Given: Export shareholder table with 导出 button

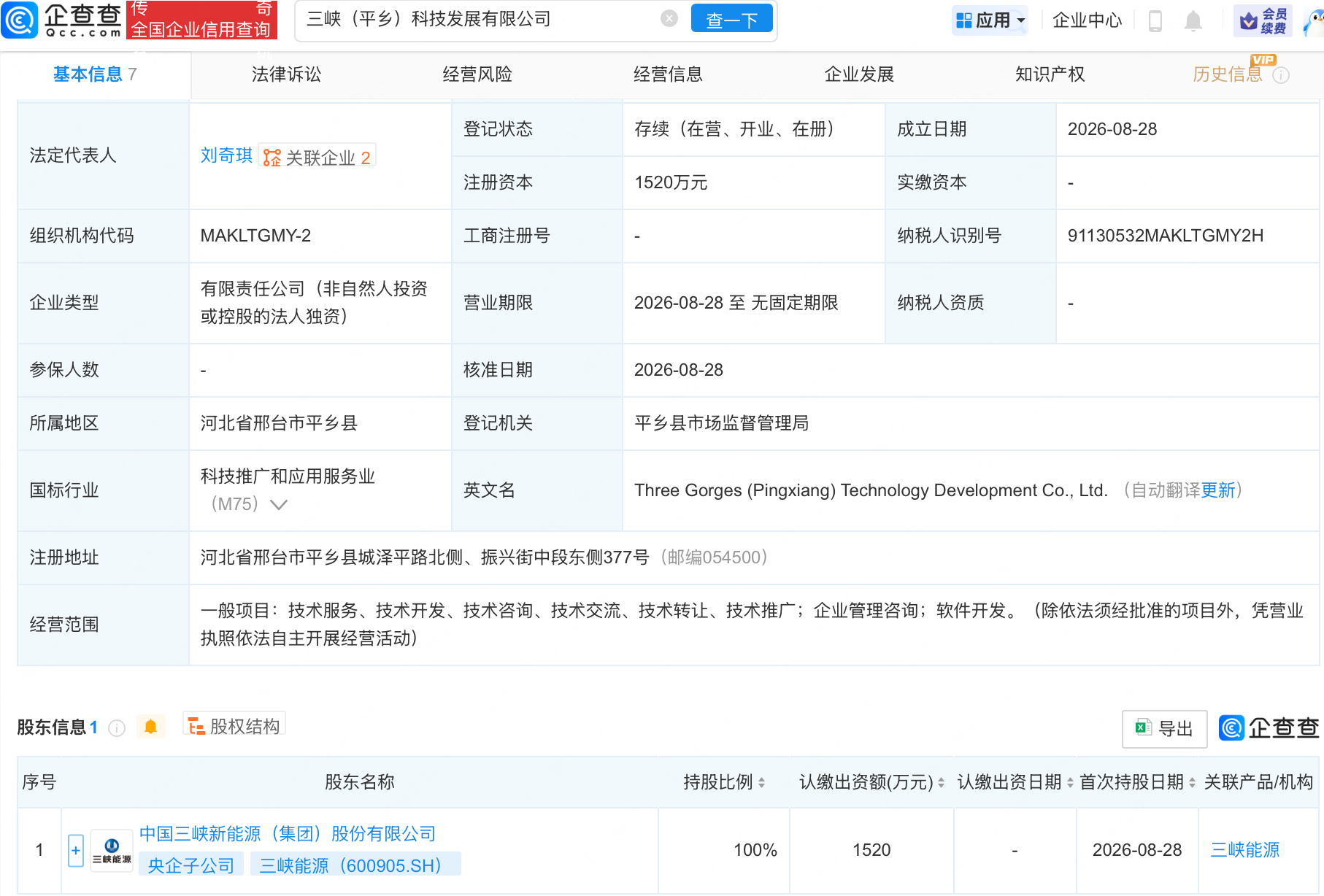Looking at the screenshot, I should [1164, 728].
